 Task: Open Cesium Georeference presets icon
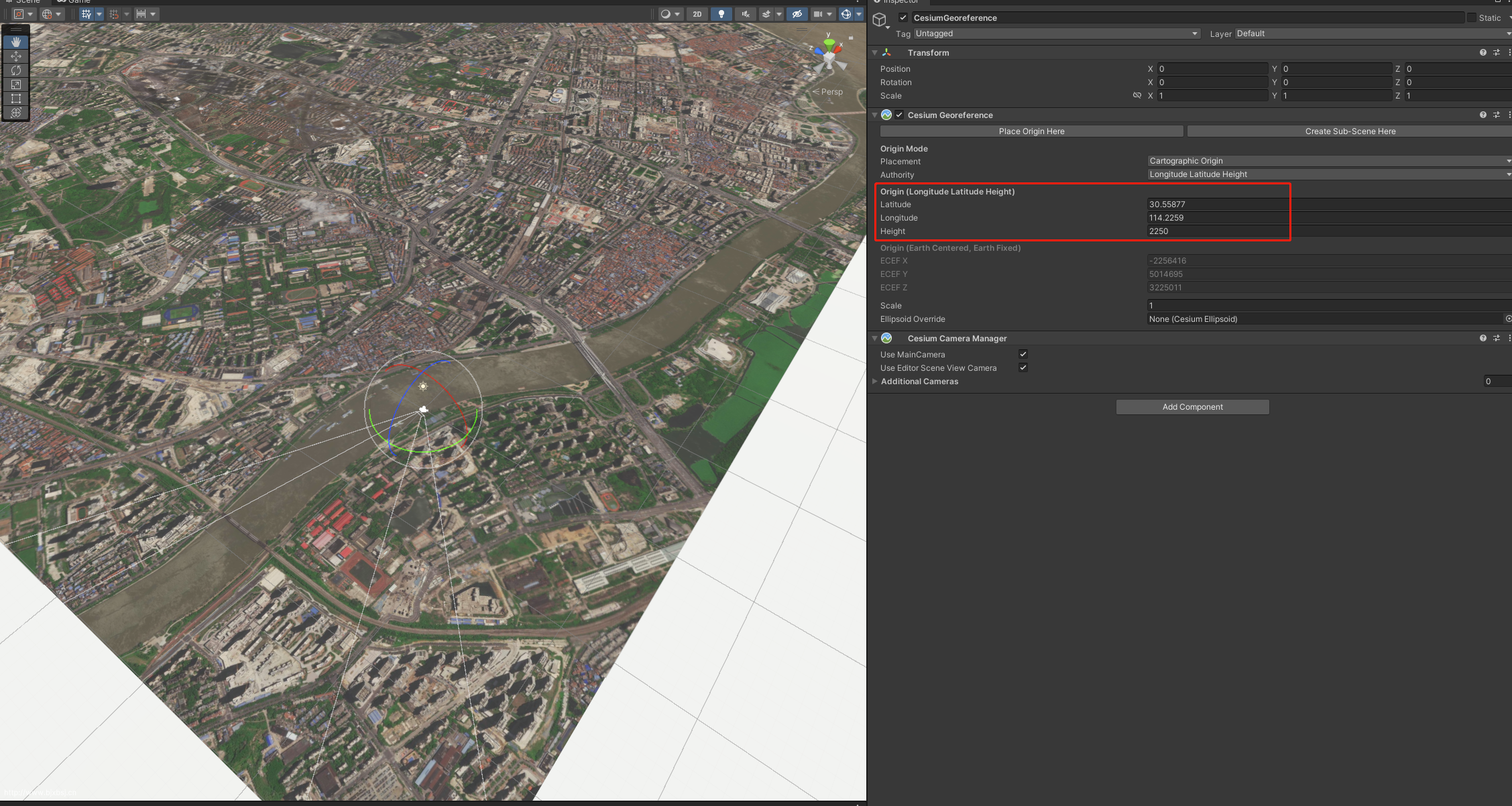coord(1497,115)
